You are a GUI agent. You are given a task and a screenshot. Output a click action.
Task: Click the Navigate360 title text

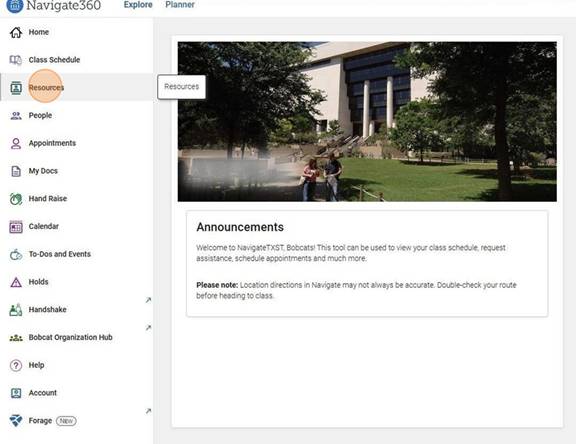pos(64,5)
